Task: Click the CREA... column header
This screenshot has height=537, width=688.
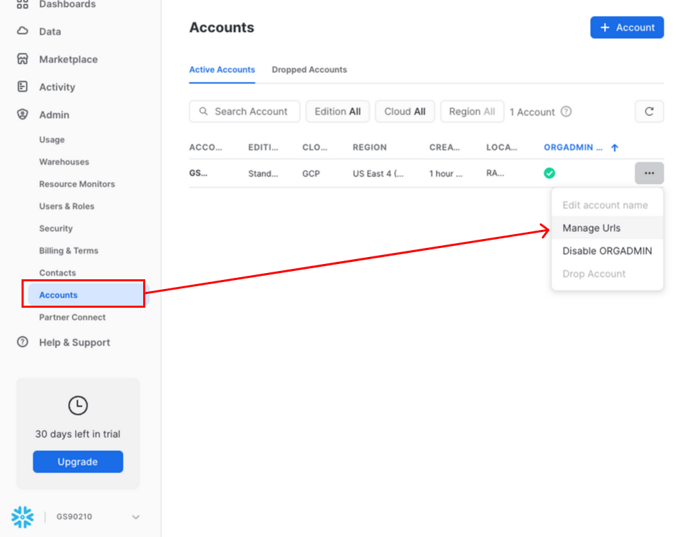Action: click(444, 147)
